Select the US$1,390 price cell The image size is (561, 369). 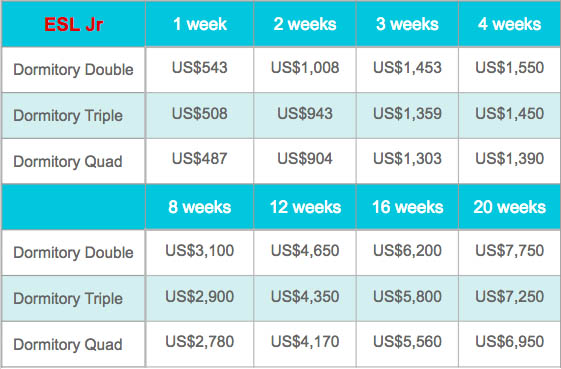point(509,161)
